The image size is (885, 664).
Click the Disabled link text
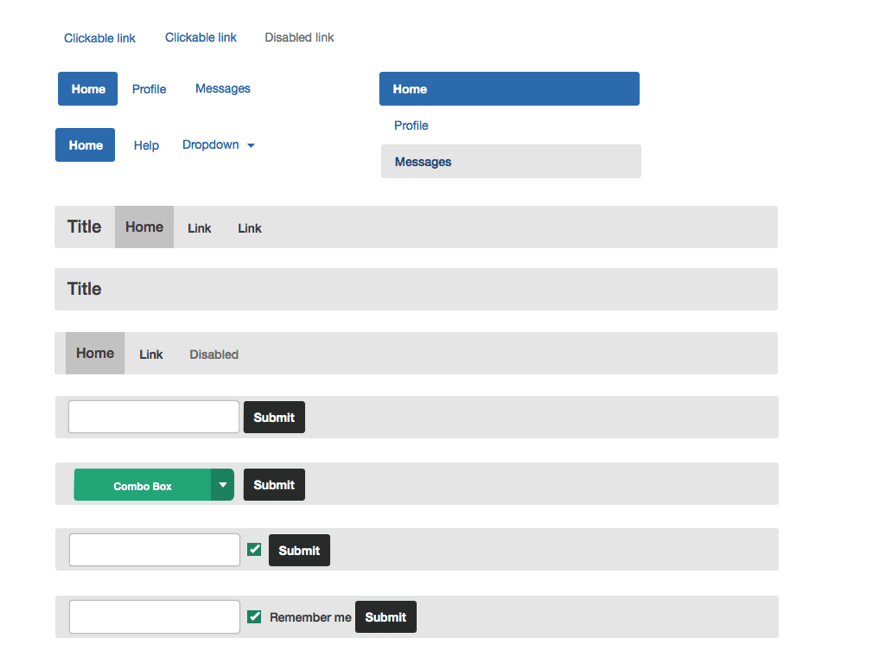coord(299,37)
